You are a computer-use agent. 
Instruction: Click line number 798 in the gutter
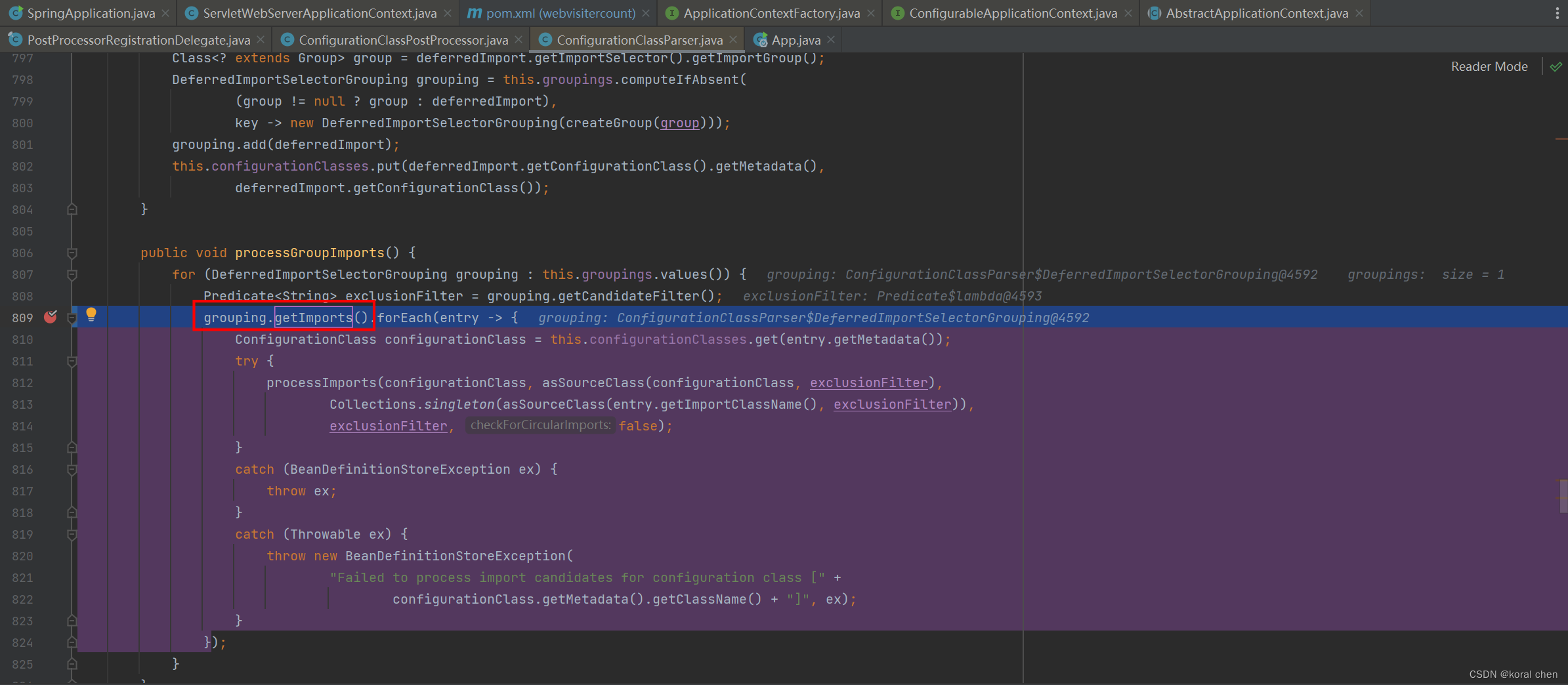point(22,80)
